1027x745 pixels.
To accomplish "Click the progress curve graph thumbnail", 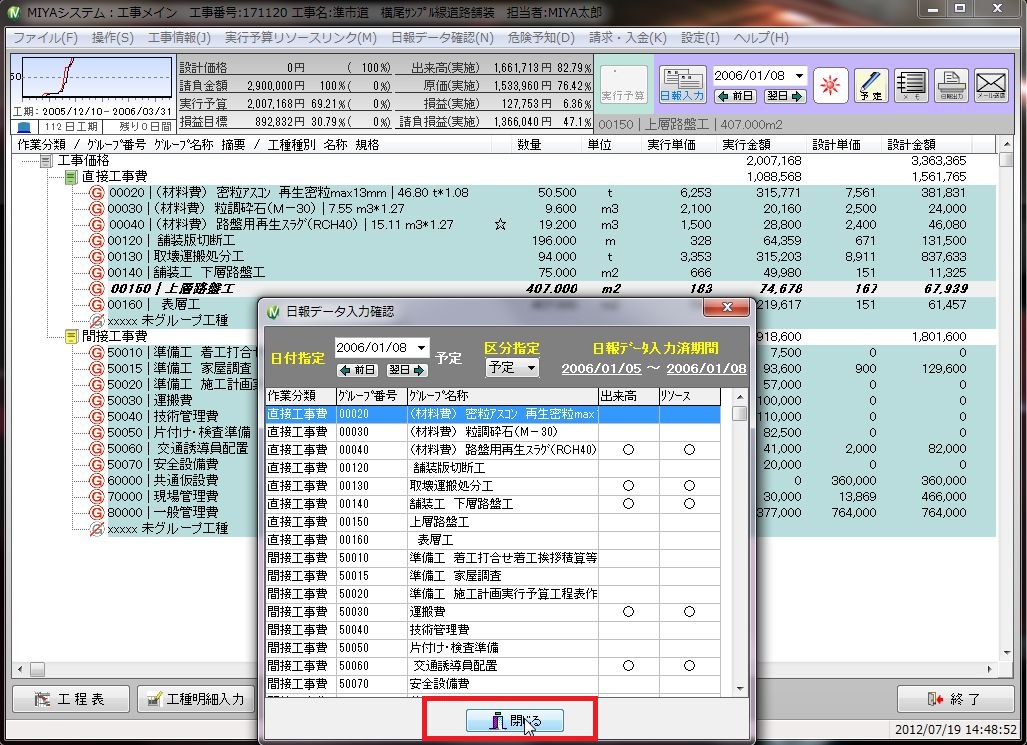I will (97, 77).
